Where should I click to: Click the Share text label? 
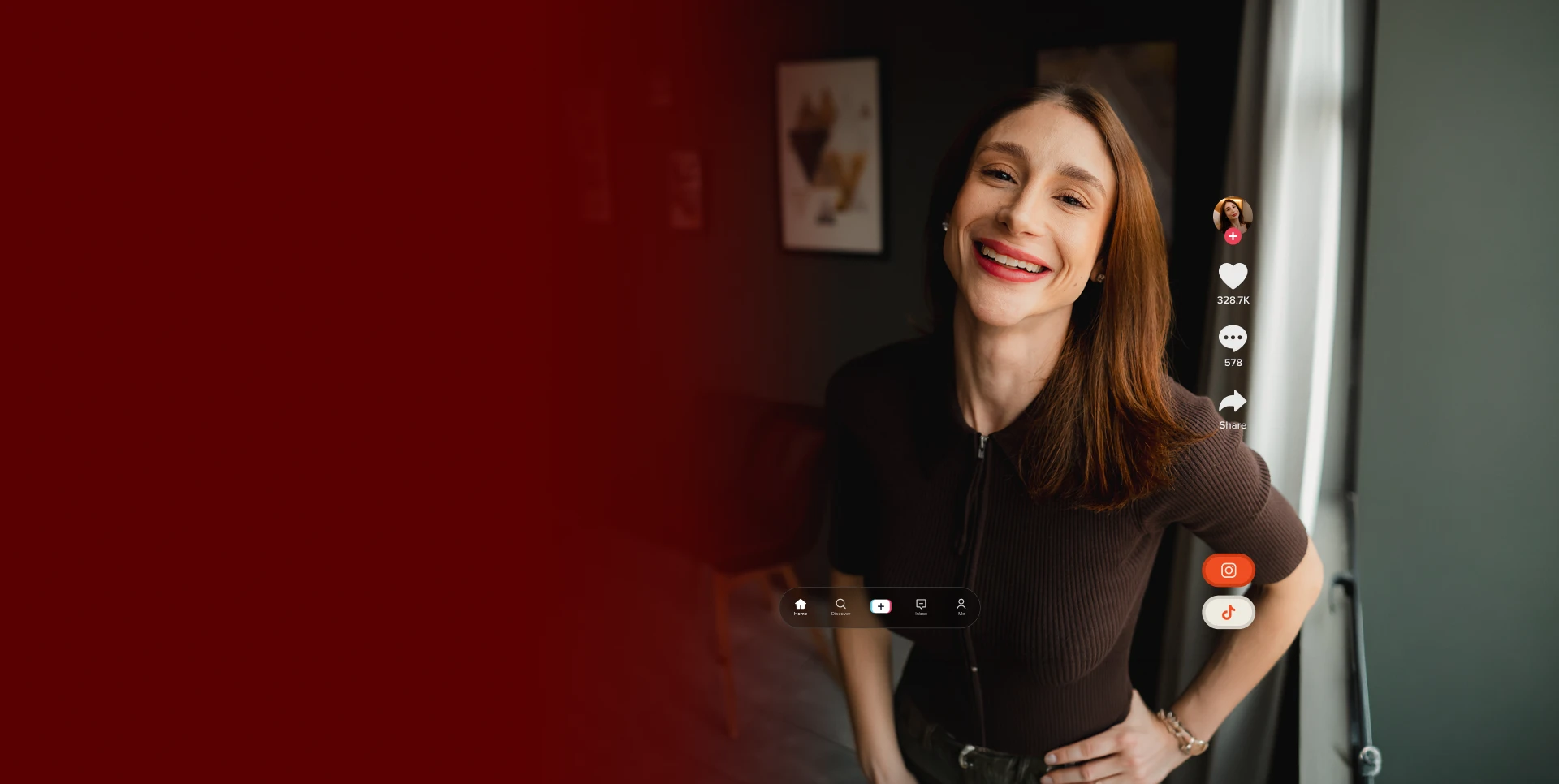point(1233,425)
